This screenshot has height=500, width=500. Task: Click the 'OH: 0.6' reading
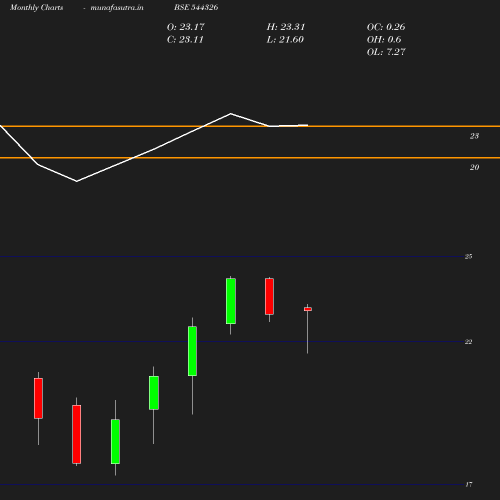(384, 39)
